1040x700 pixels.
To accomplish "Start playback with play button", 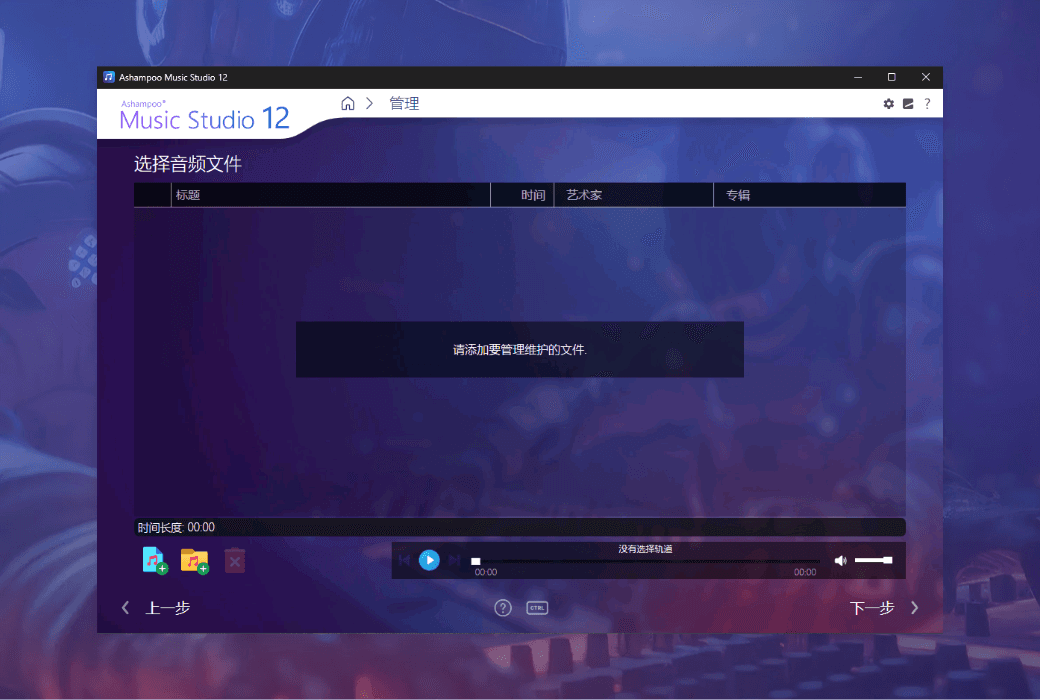I will [x=429, y=560].
